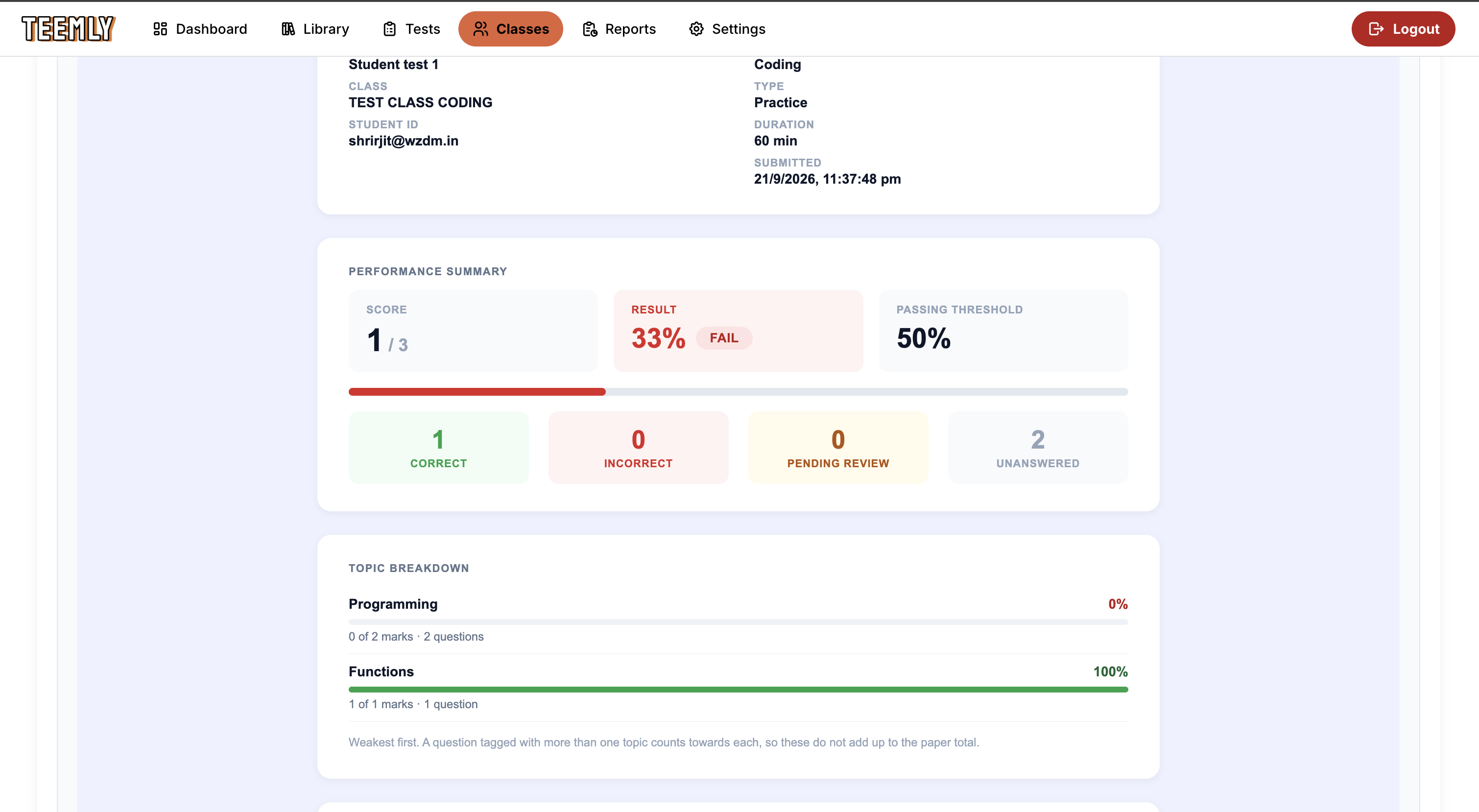Click the student email shrirjit@wzdm.in
The width and height of the screenshot is (1479, 812).
tap(404, 141)
